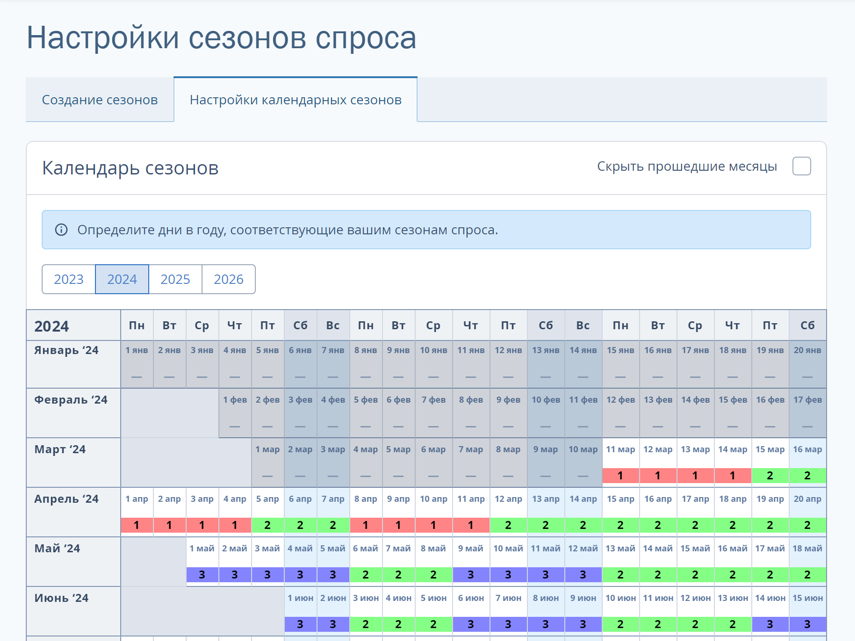
Task: Click season 3 value under 12 май
Action: [583, 575]
